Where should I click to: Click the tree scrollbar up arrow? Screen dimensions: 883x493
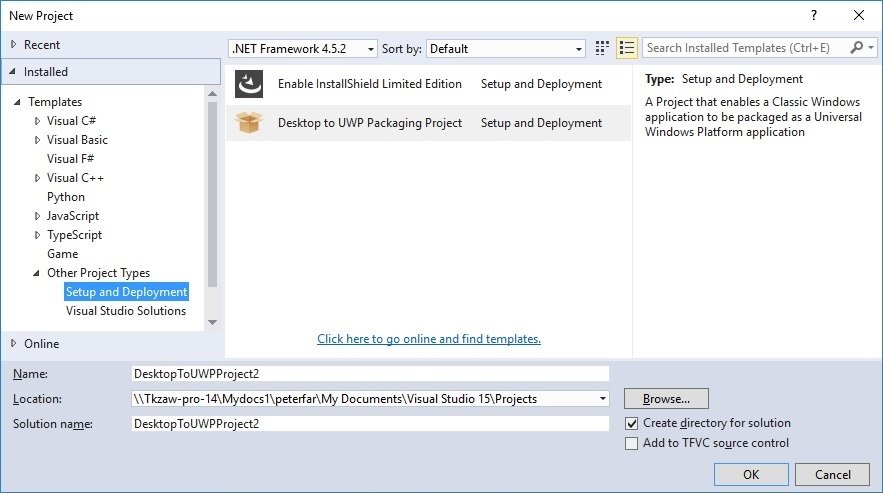[212, 94]
